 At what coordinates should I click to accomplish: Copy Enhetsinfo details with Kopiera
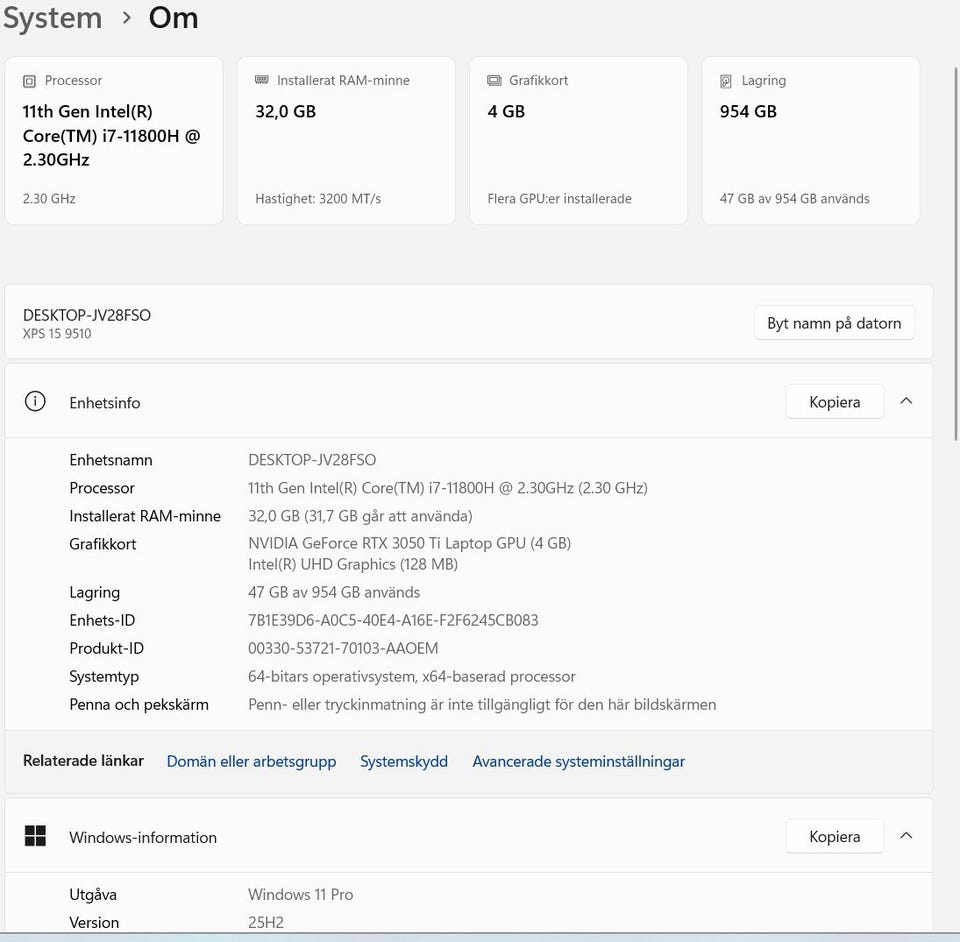[x=834, y=402]
